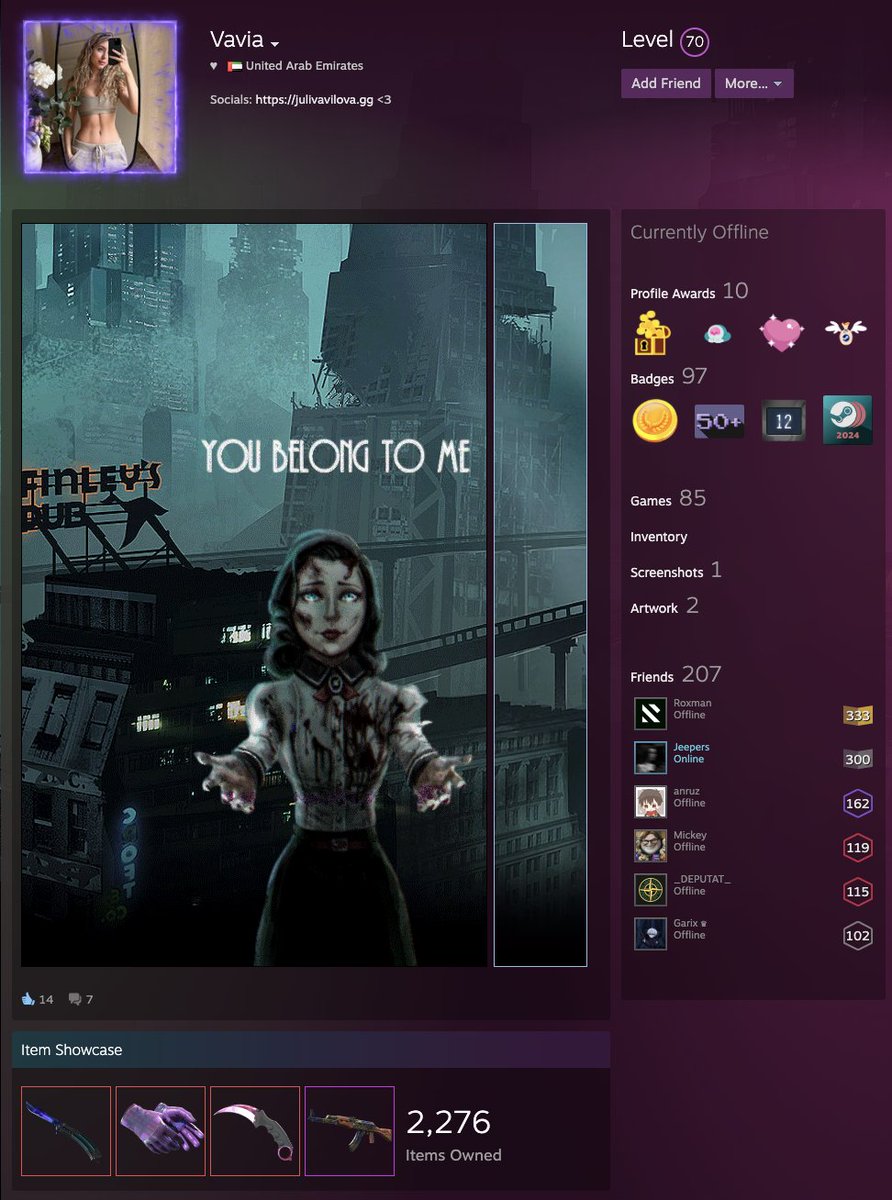Click the 50+ badge icon
892x1200 pixels.
(x=719, y=422)
